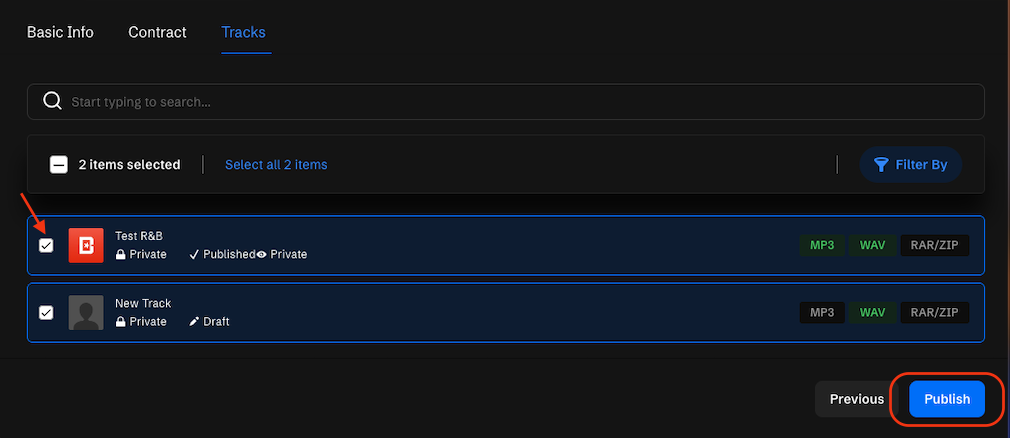
Task: Toggle the select-all items checkbox
Action: click(59, 165)
